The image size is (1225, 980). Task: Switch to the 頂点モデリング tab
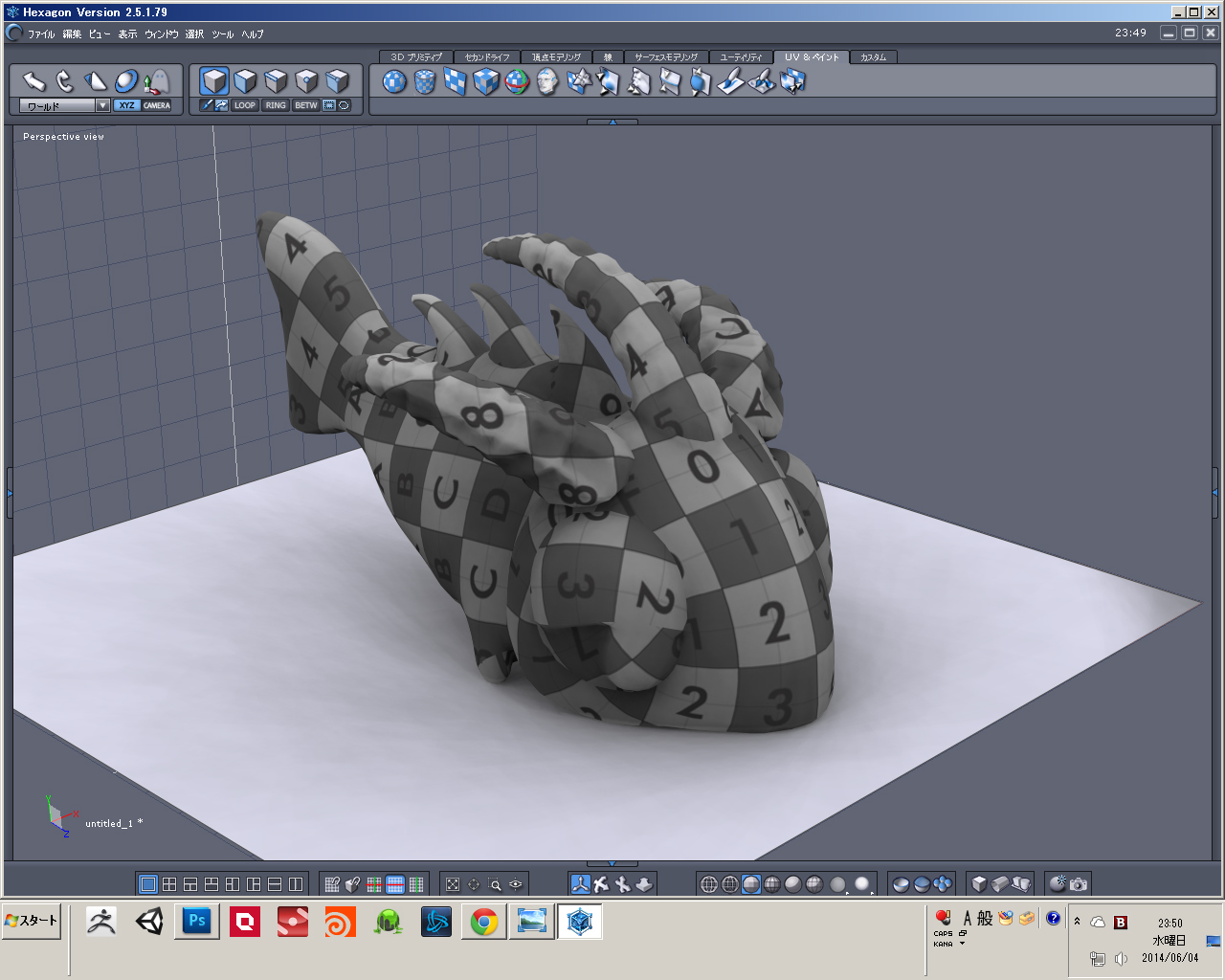coord(556,57)
